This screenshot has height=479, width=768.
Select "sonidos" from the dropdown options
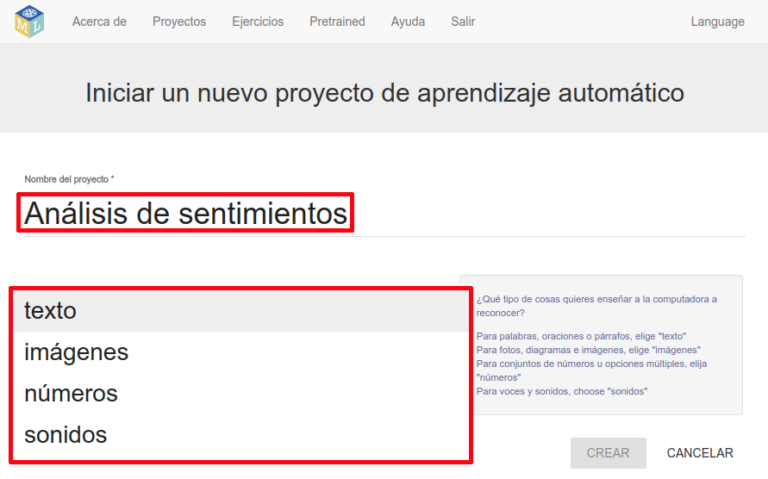pyautogui.click(x=240, y=435)
